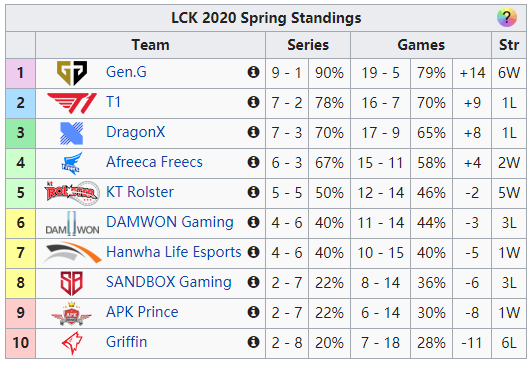
Task: Show info popup for Afreeca Freecs
Action: coord(253,162)
